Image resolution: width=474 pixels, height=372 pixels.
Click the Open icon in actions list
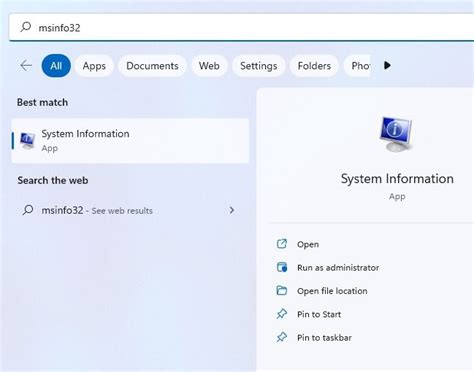pos(282,244)
